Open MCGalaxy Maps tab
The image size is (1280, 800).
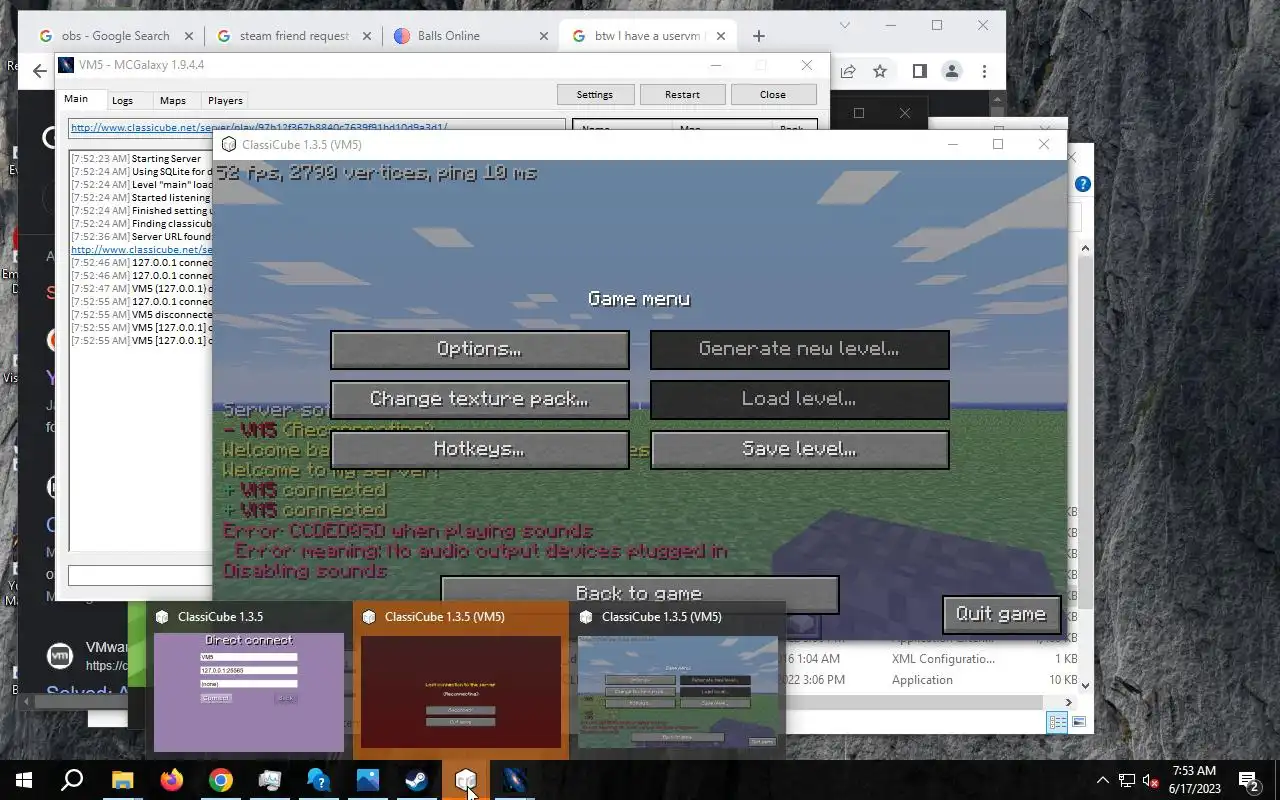(x=172, y=100)
